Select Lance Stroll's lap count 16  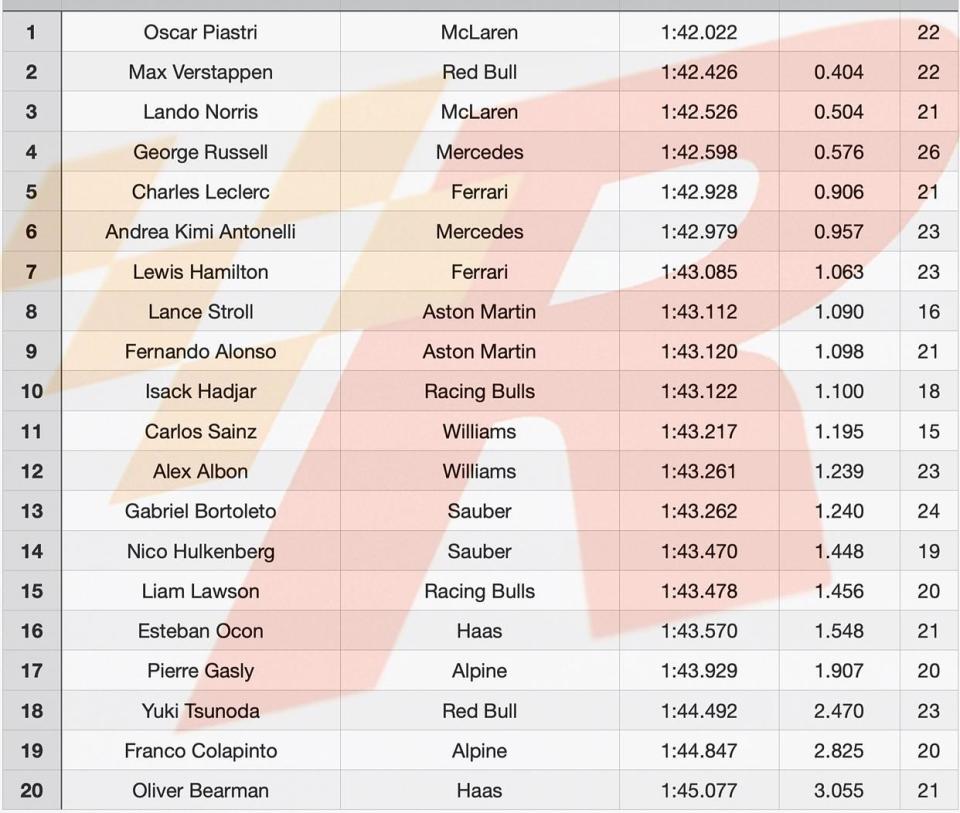929,312
